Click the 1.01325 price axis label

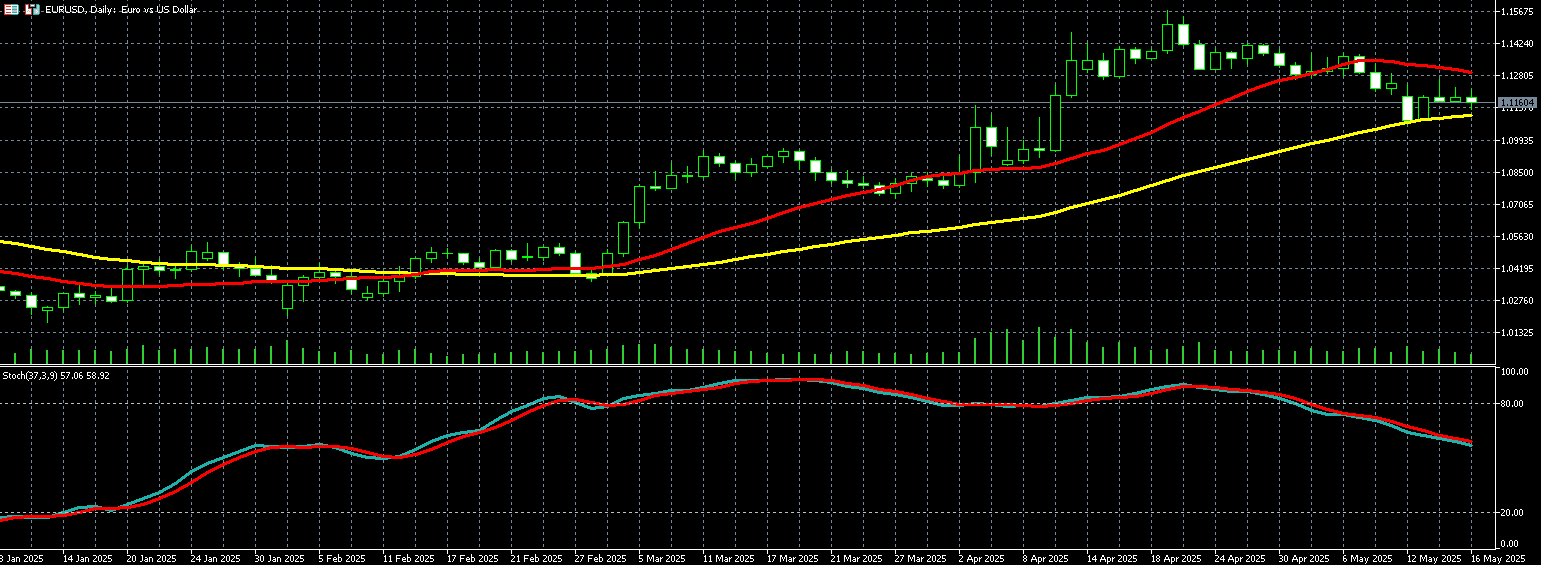[1517, 332]
